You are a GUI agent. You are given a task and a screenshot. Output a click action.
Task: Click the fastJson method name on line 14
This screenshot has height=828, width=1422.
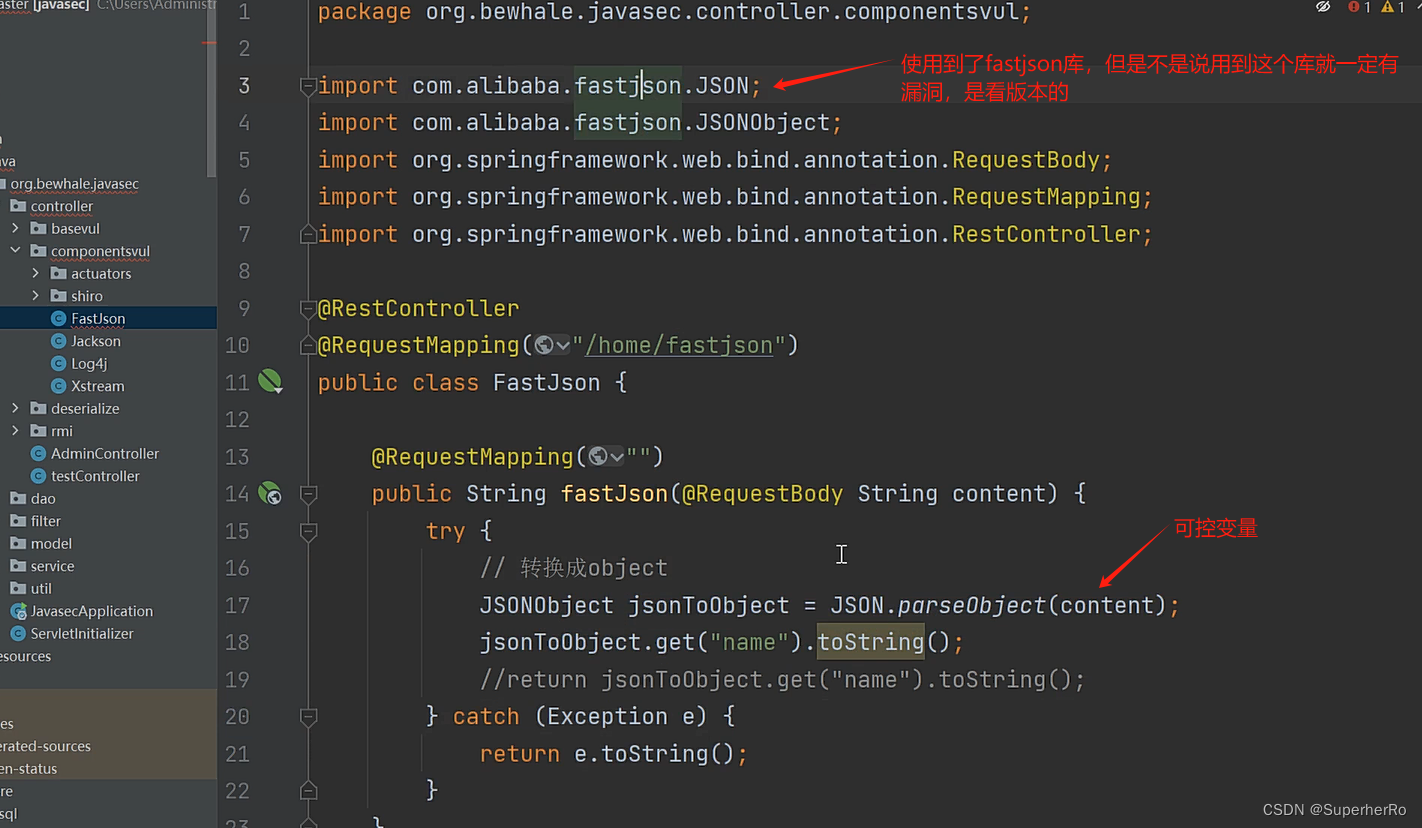pyautogui.click(x=614, y=493)
